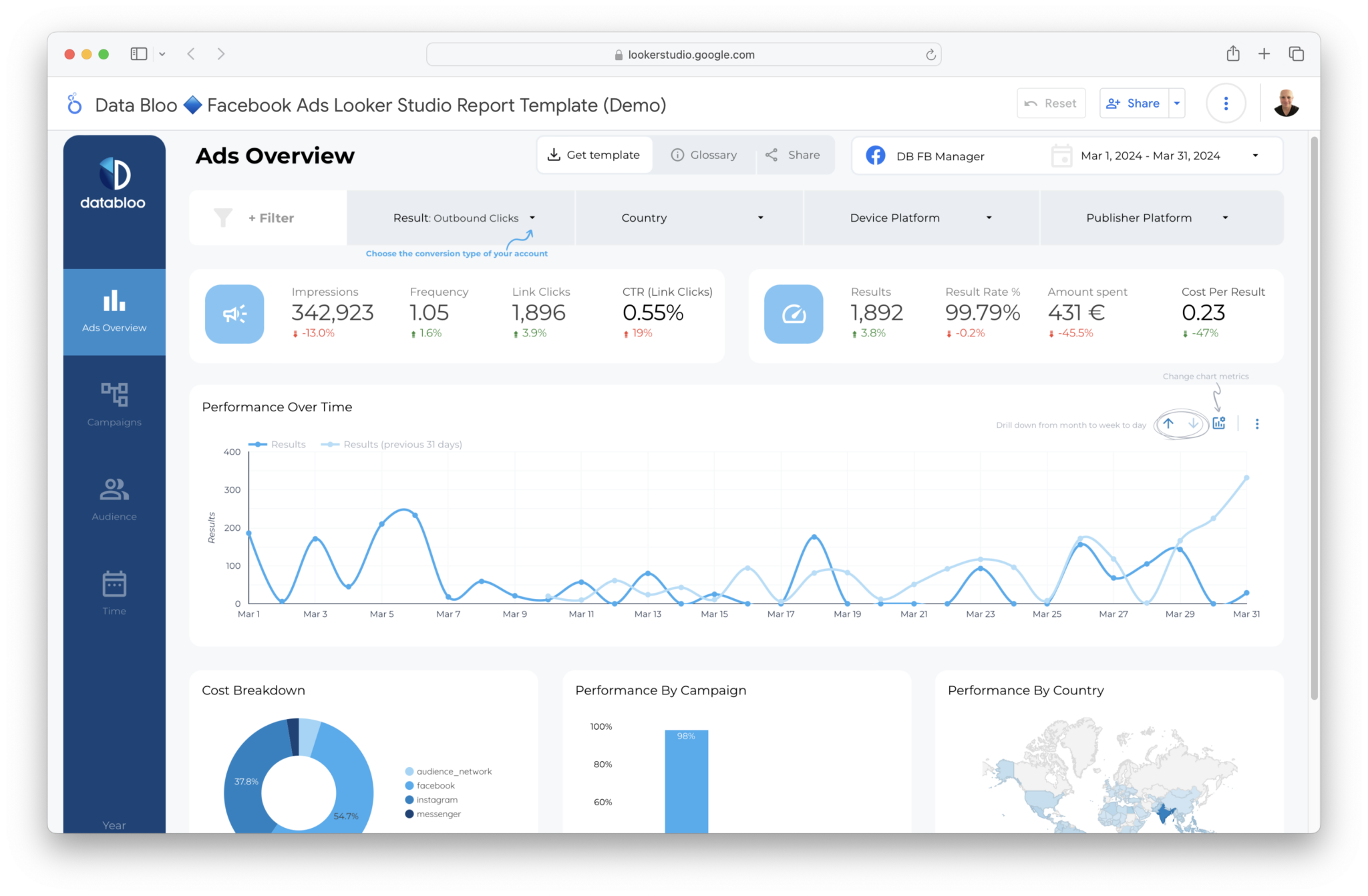Image resolution: width=1368 pixels, height=896 pixels.
Task: Open the Audience section in sidebar
Action: click(x=114, y=499)
